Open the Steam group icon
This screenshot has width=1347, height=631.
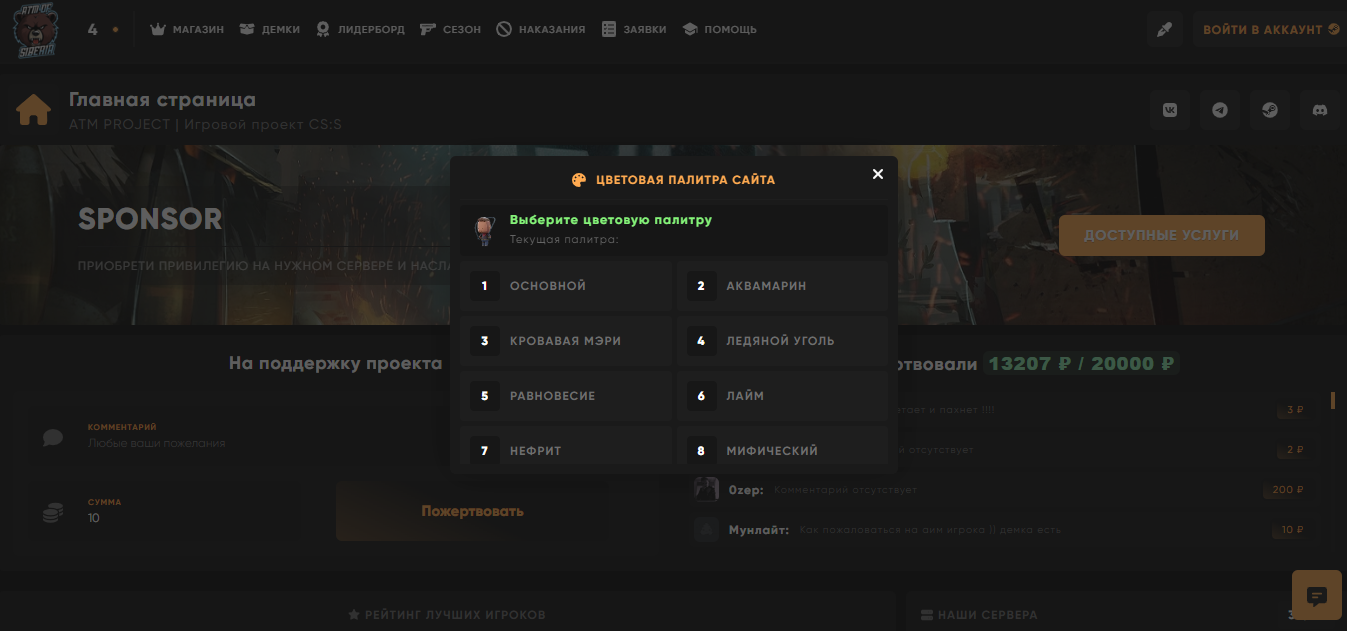[1270, 110]
